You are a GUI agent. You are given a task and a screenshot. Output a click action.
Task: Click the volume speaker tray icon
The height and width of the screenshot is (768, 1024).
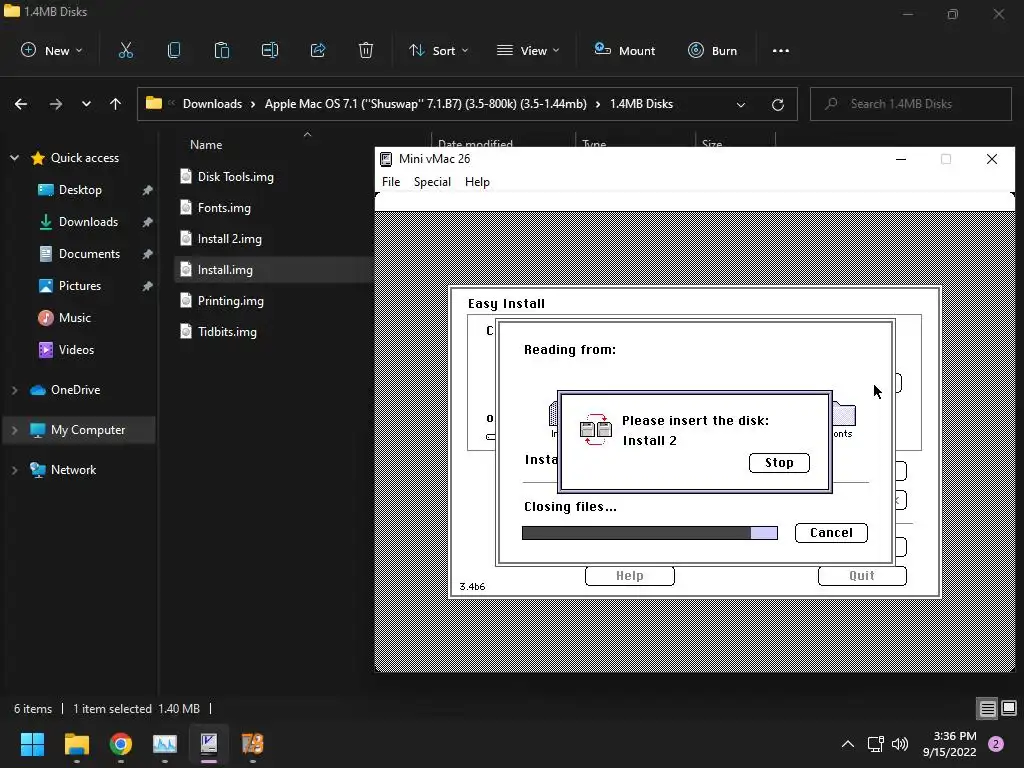coord(900,744)
